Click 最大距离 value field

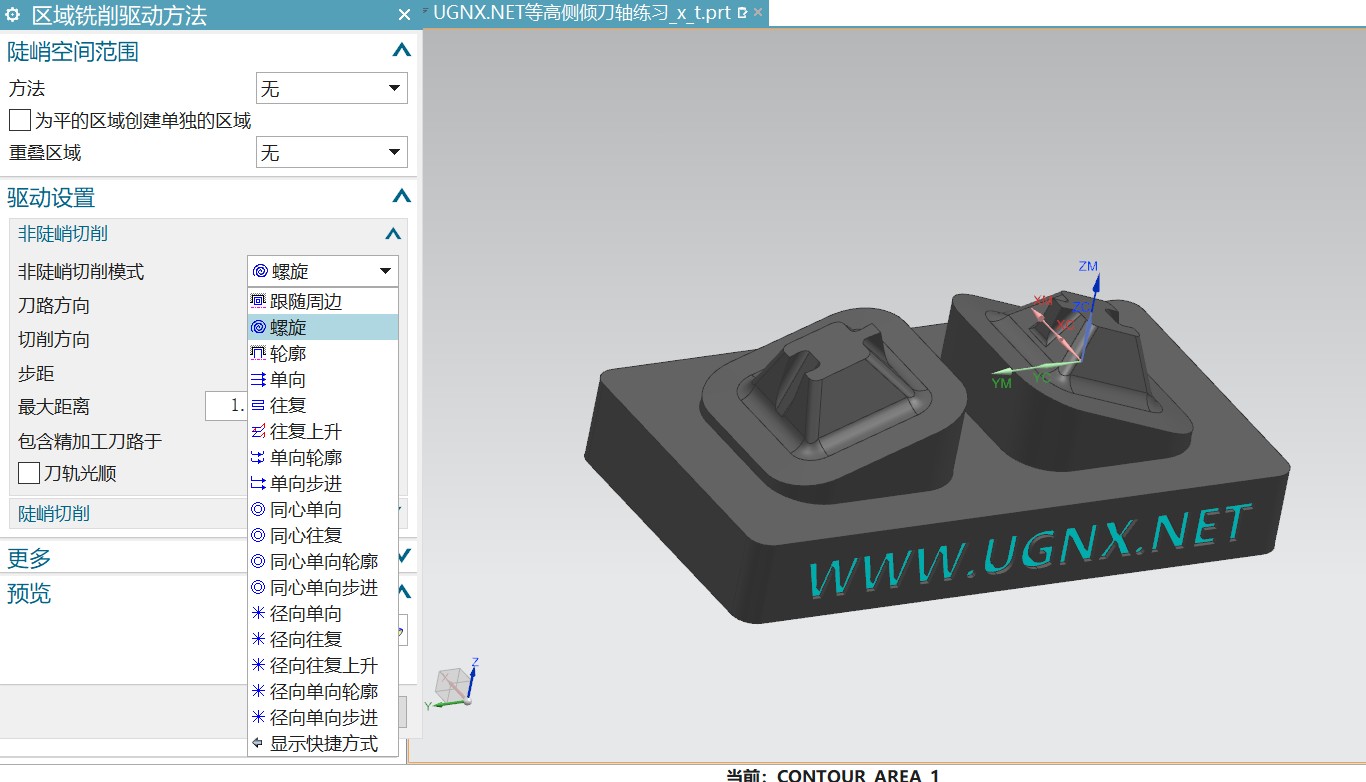[226, 406]
